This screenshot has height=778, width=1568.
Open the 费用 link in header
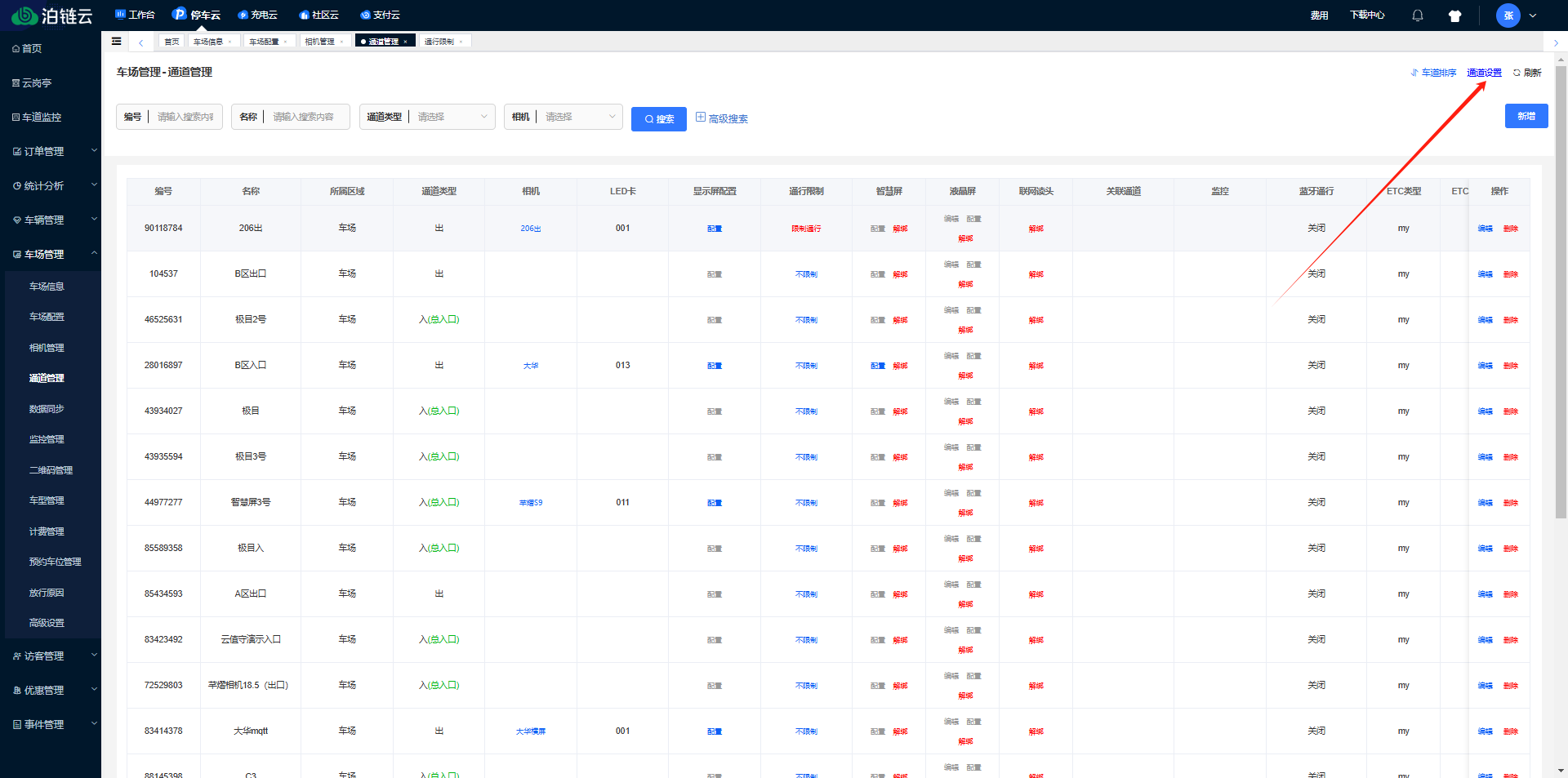(1319, 15)
